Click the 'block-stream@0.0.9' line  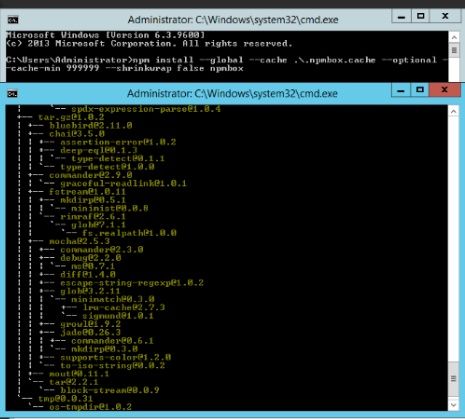(110, 391)
